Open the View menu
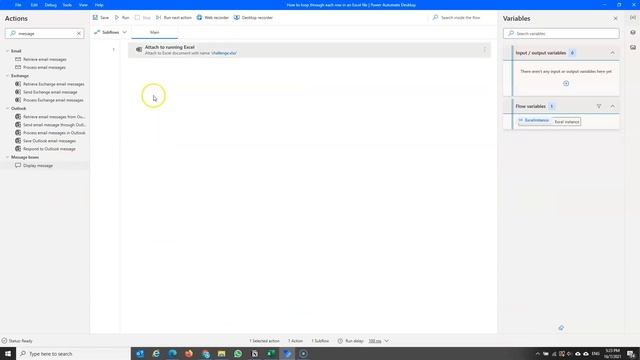 (x=83, y=5)
